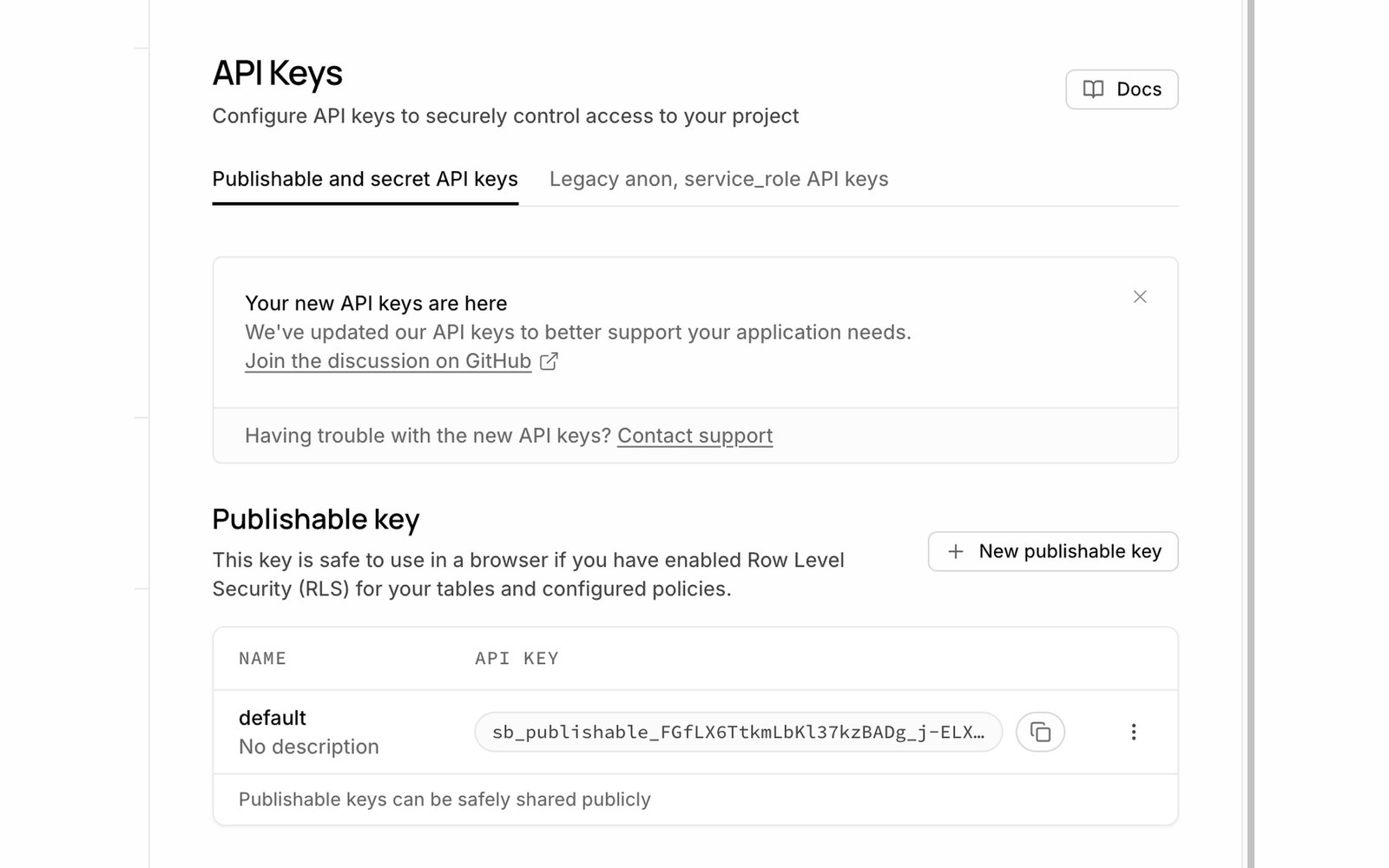Click Your new API keys are here title
The width and height of the screenshot is (1389, 868).
[x=376, y=304]
